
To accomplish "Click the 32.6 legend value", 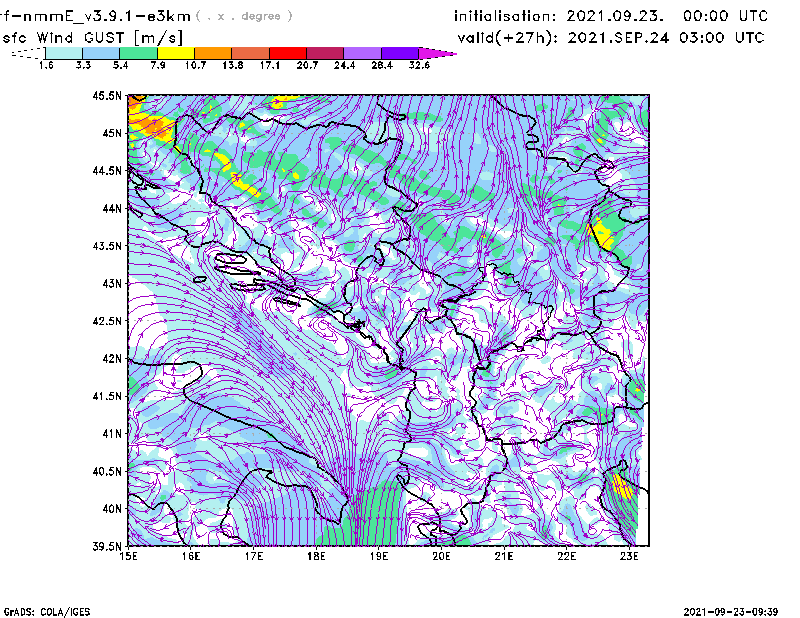I will point(419,65).
